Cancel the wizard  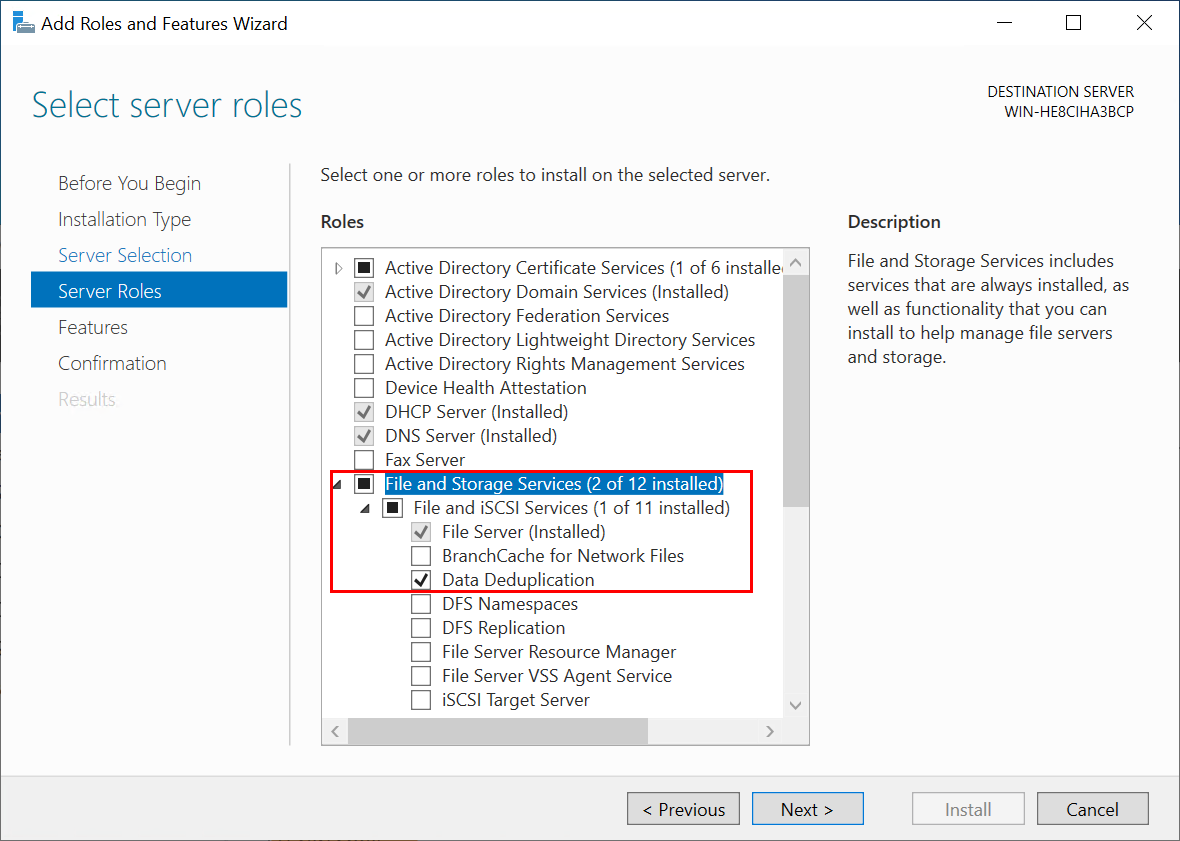[x=1092, y=809]
